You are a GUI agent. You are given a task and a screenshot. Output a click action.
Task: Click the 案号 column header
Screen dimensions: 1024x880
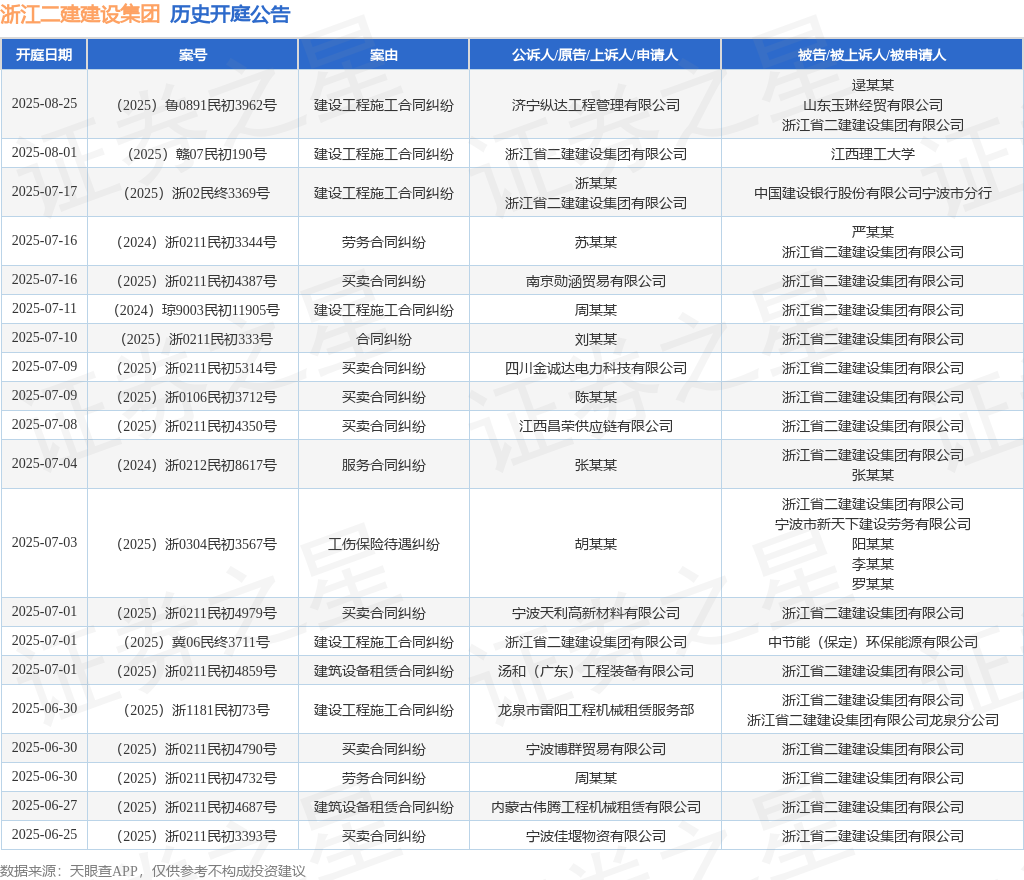coord(193,55)
